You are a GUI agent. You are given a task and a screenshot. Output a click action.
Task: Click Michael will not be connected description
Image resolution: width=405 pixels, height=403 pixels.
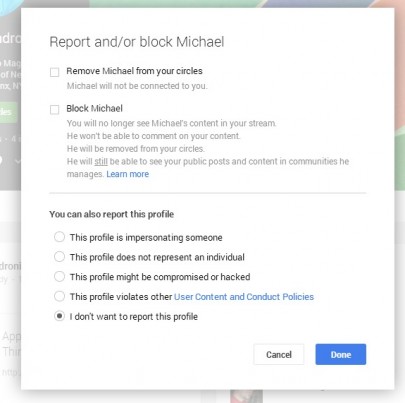point(137,86)
